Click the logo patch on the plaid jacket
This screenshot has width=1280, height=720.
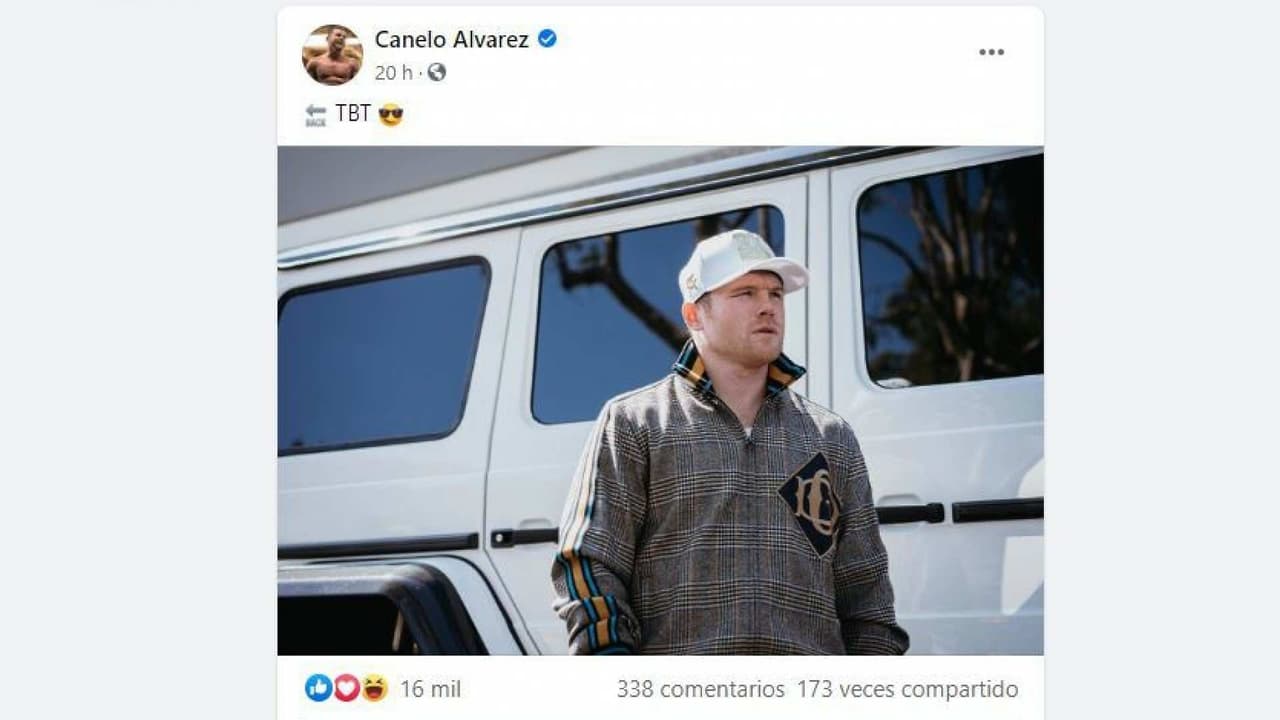click(810, 504)
